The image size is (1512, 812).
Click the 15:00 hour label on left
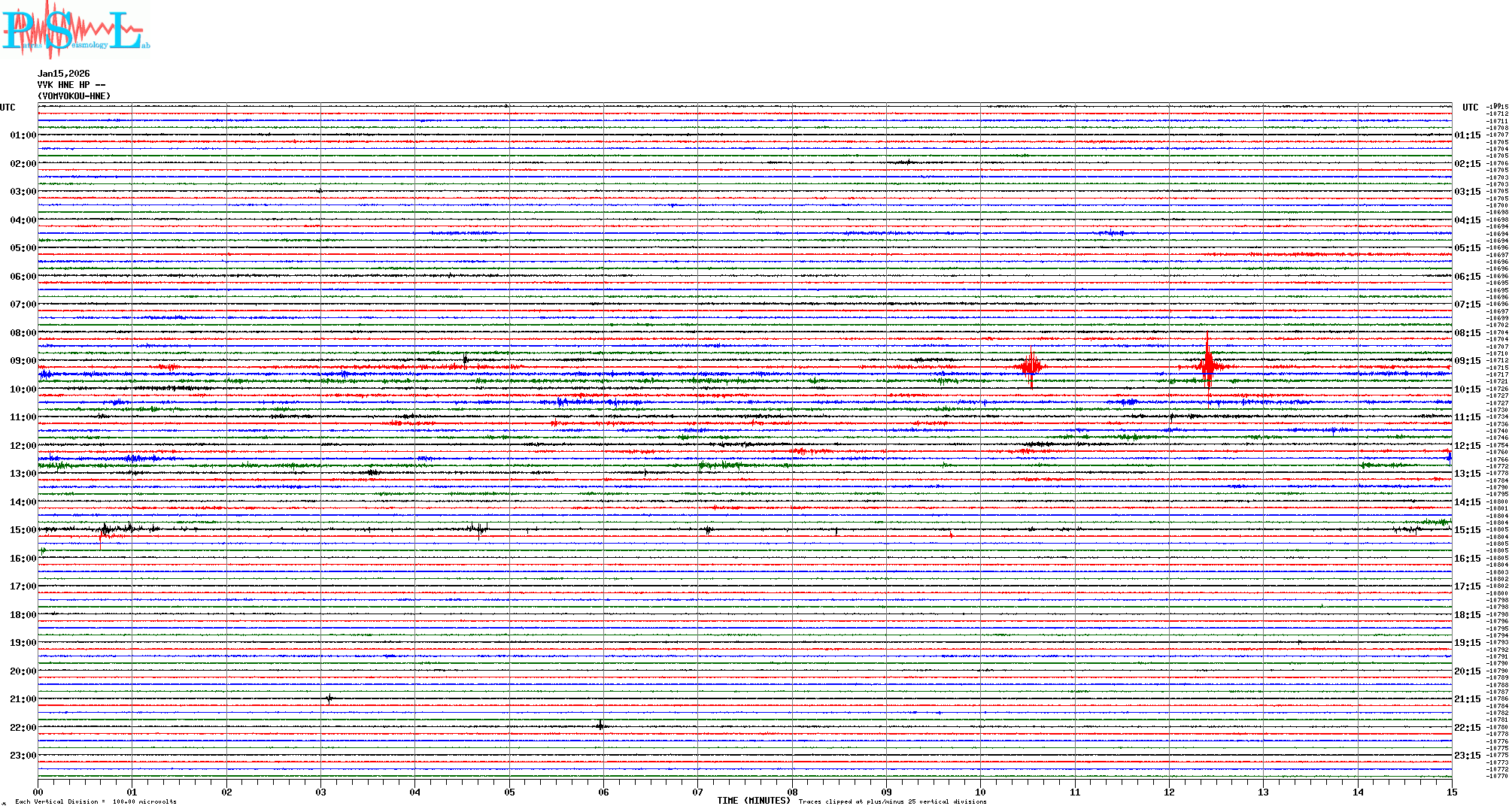coord(23,530)
